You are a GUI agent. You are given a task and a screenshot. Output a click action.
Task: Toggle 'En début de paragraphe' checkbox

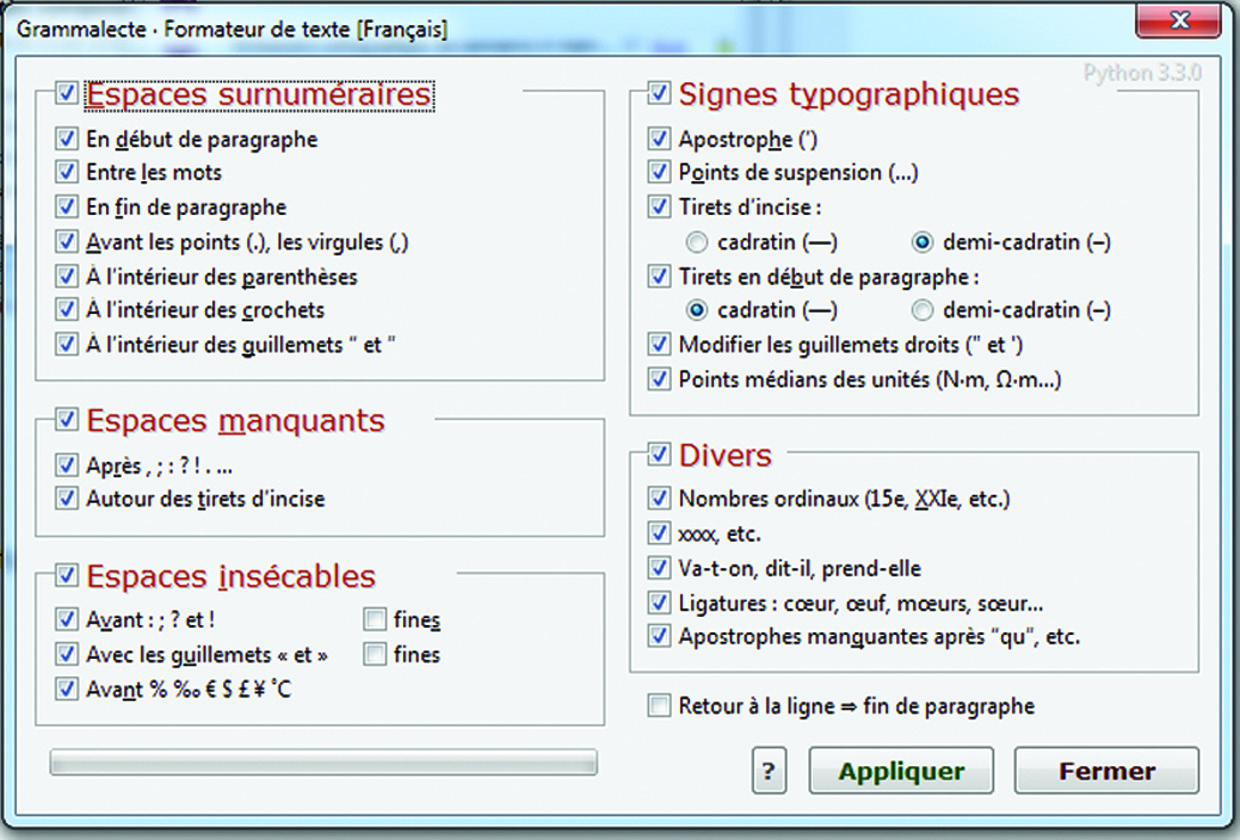click(x=67, y=139)
